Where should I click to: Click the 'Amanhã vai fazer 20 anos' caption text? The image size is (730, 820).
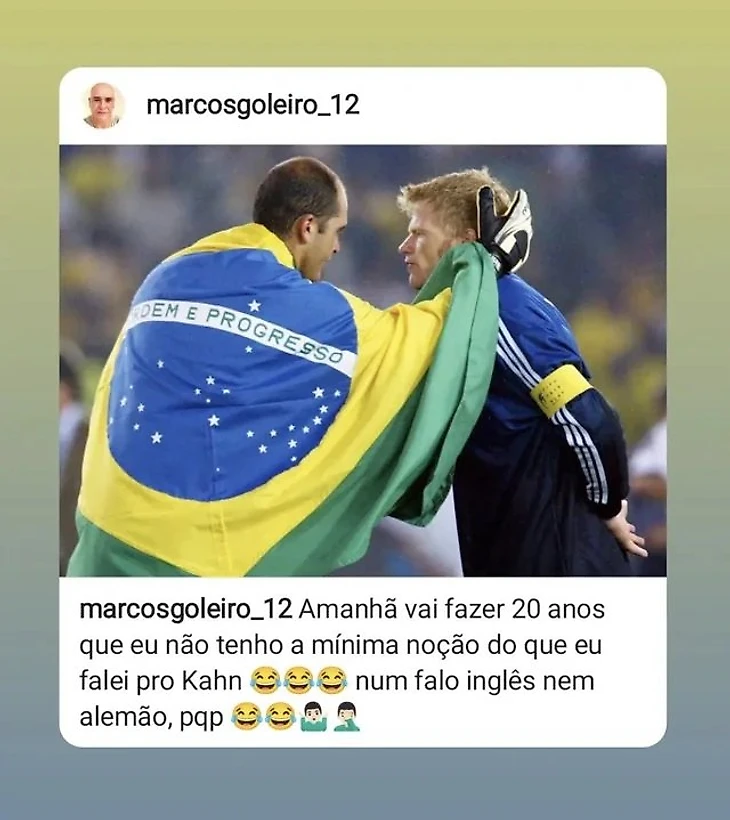(452, 609)
